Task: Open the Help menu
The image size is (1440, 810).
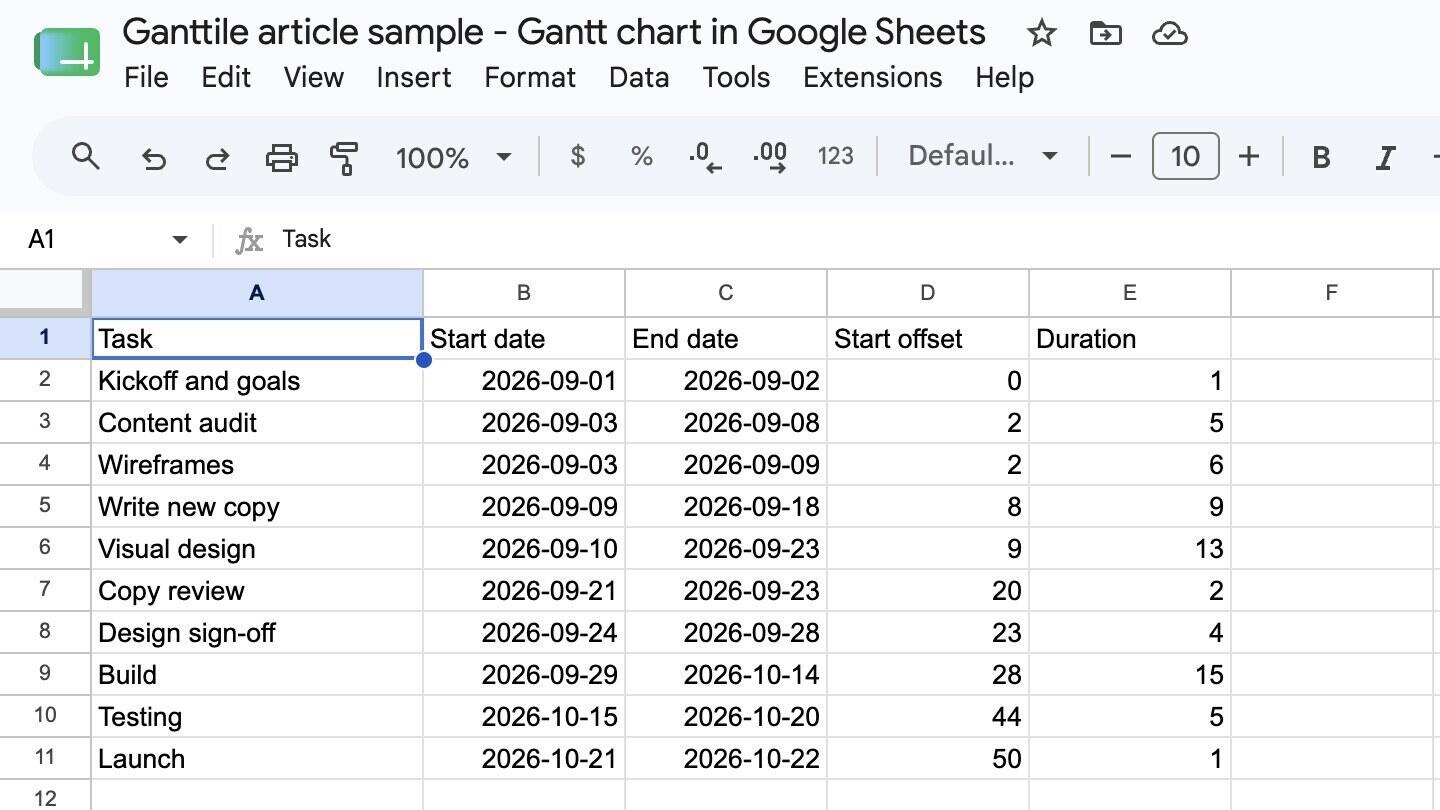Action: click(x=1004, y=78)
